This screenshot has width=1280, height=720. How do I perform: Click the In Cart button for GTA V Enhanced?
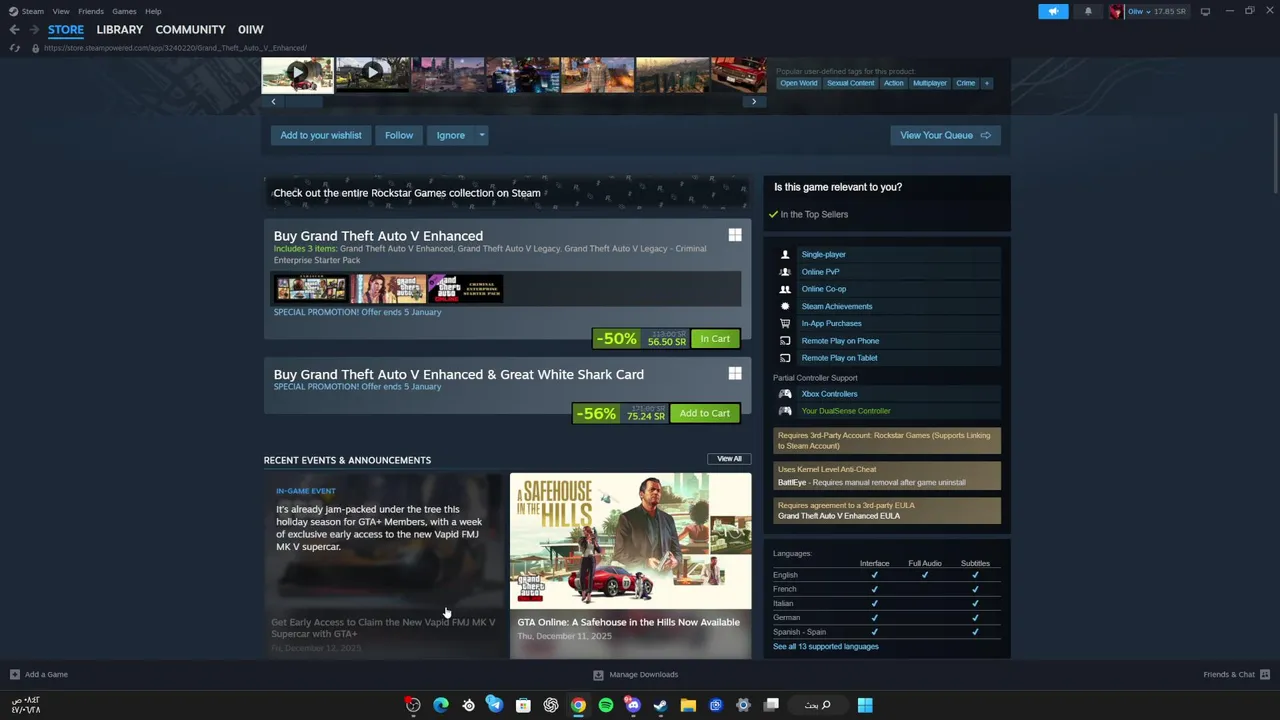point(715,339)
